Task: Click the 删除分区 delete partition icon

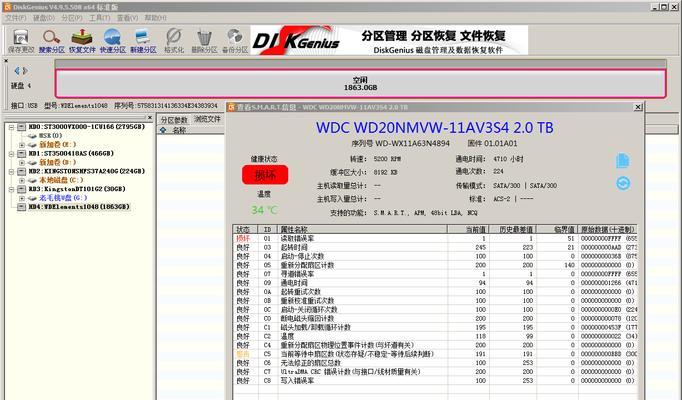Action: [x=204, y=40]
